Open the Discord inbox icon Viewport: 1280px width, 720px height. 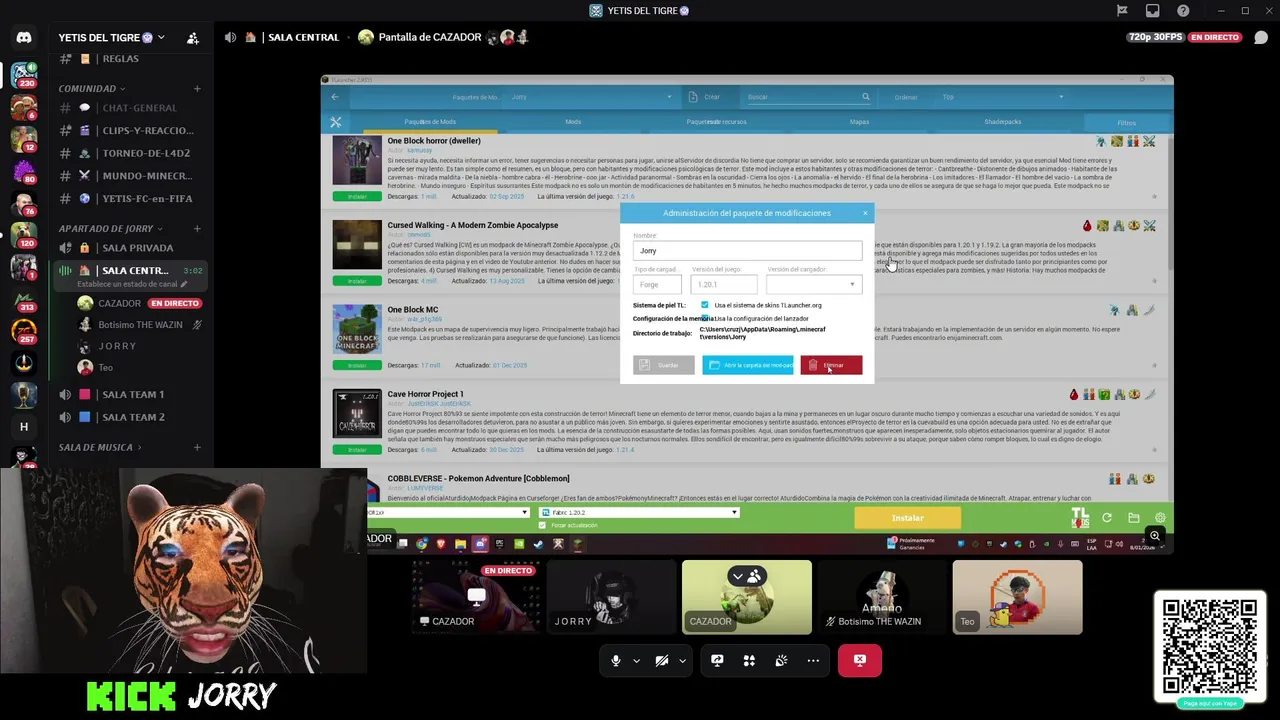click(1153, 11)
